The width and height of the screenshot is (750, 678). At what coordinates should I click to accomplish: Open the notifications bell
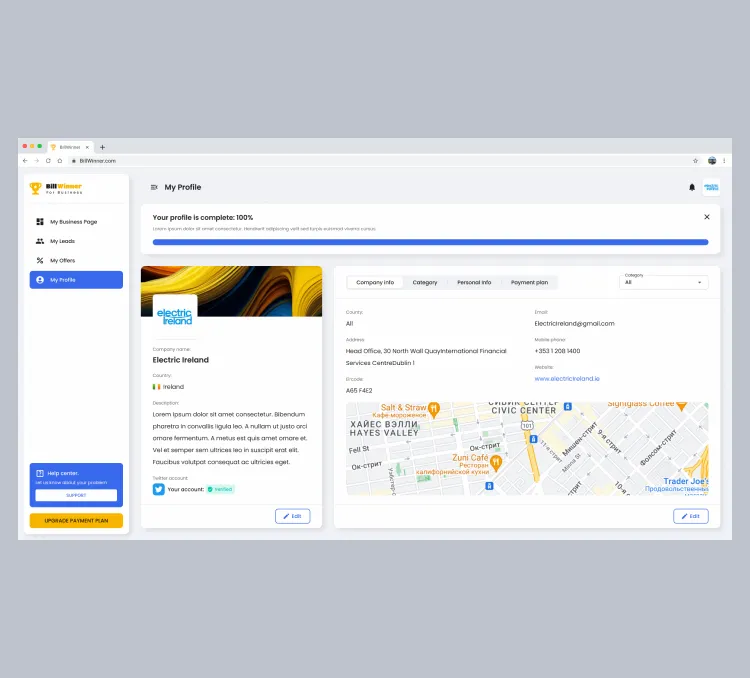692,187
